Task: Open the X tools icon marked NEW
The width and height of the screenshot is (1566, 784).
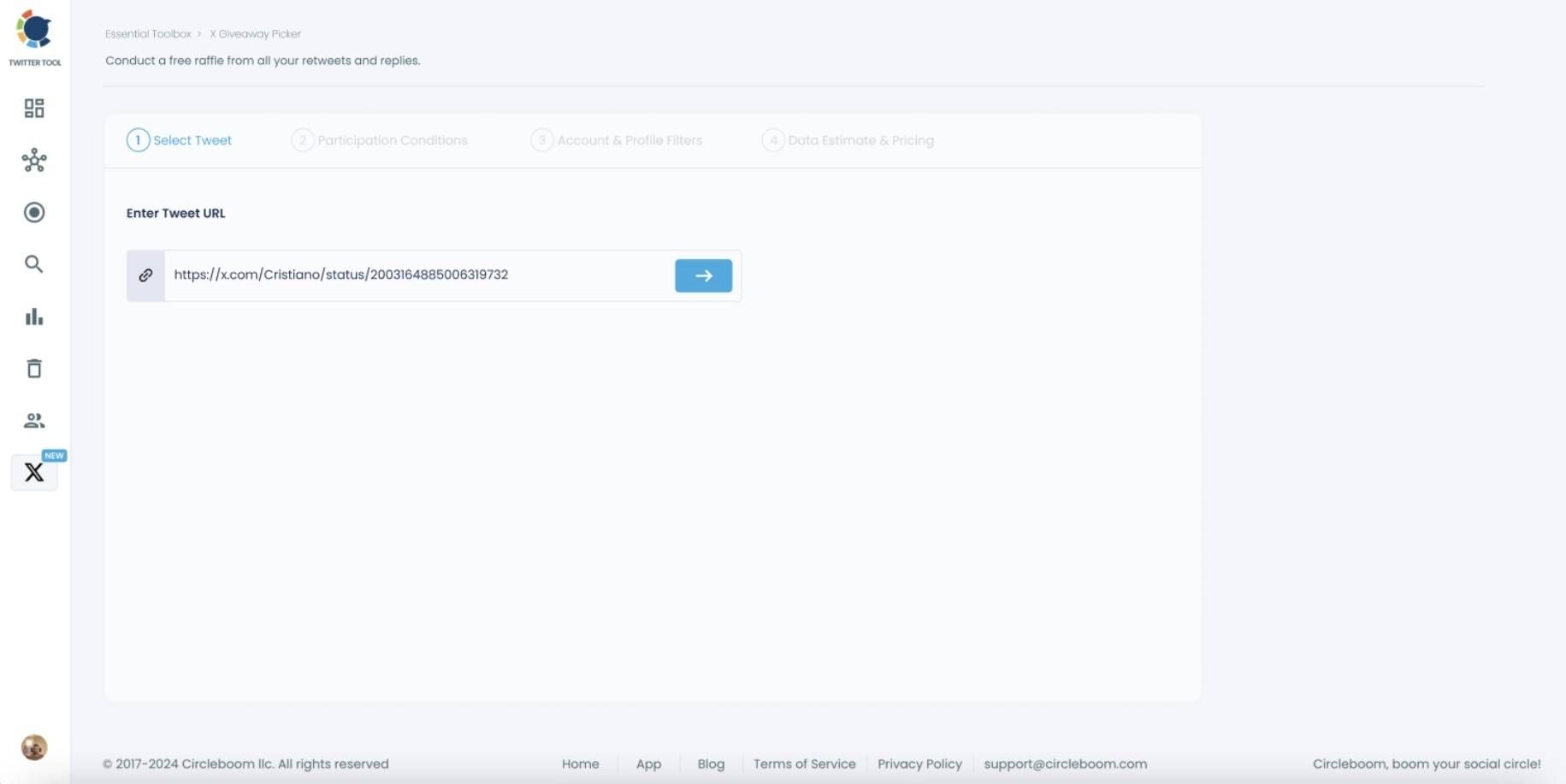Action: click(34, 472)
